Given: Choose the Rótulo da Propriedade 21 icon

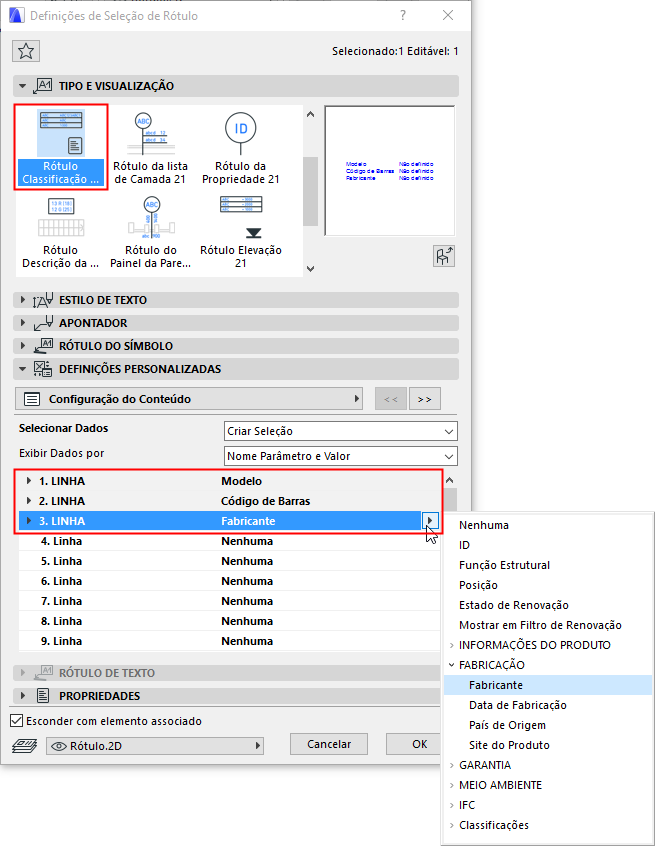Looking at the screenshot, I should tap(241, 147).
